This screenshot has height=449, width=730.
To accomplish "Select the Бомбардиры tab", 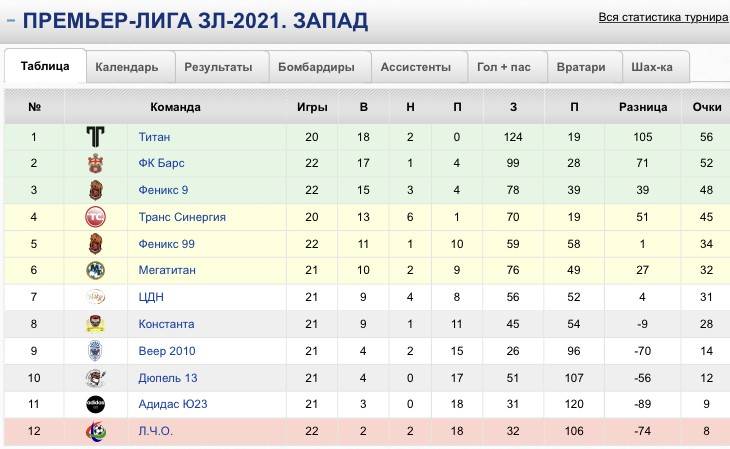I will point(317,68).
